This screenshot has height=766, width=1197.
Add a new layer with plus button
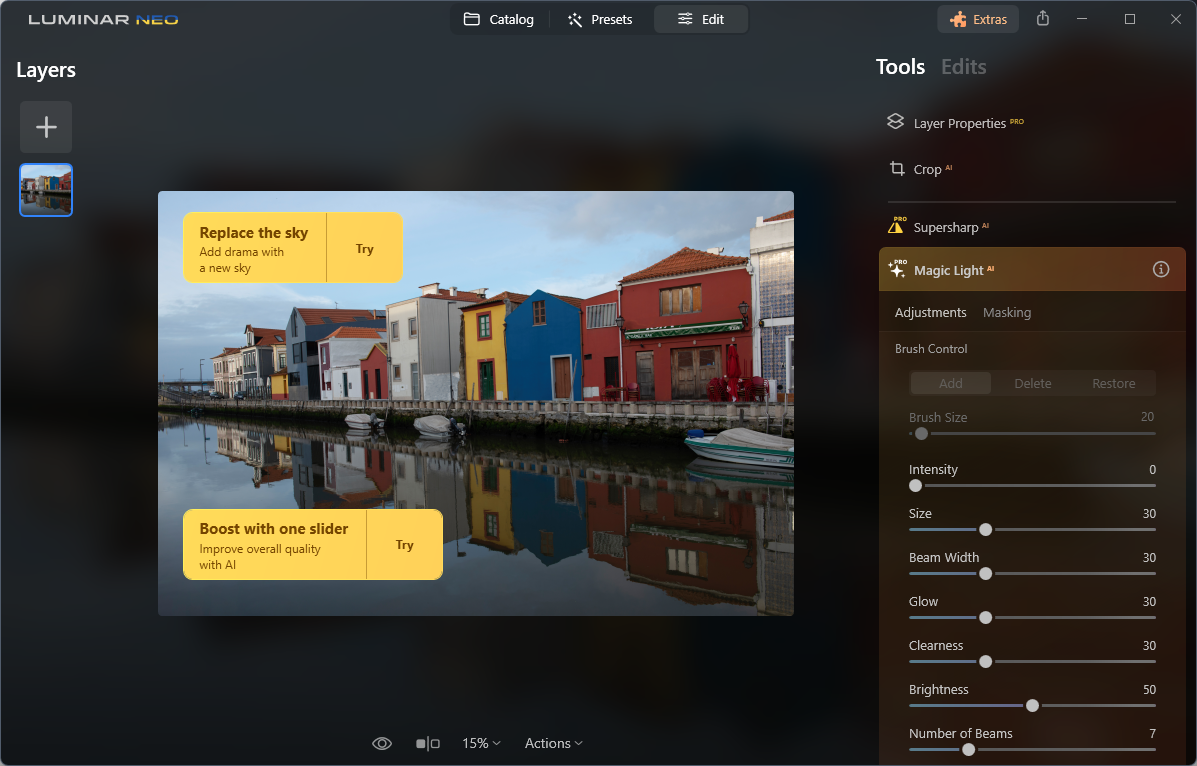(x=46, y=127)
